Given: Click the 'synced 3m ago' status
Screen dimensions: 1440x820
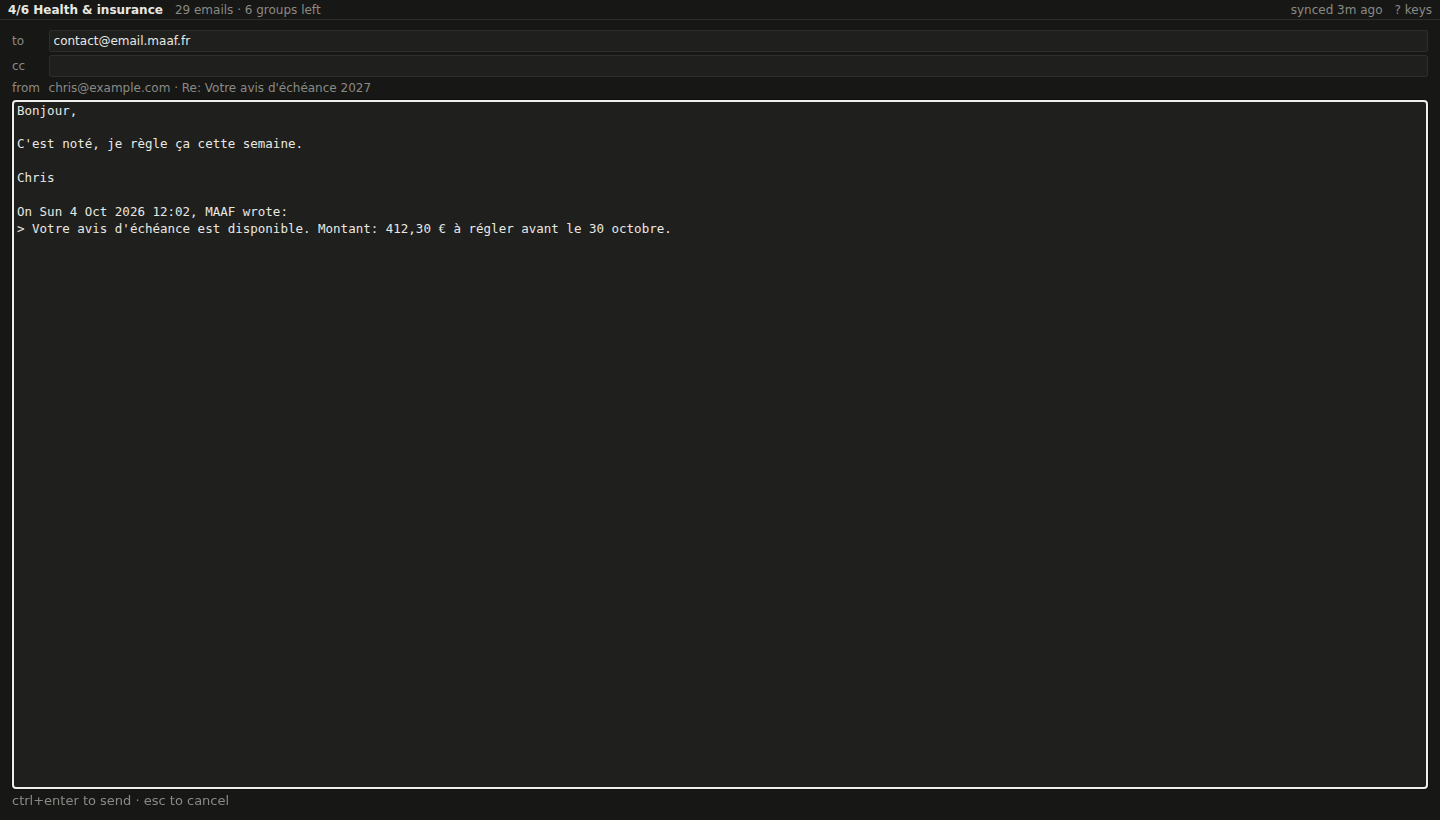Looking at the screenshot, I should (x=1336, y=10).
